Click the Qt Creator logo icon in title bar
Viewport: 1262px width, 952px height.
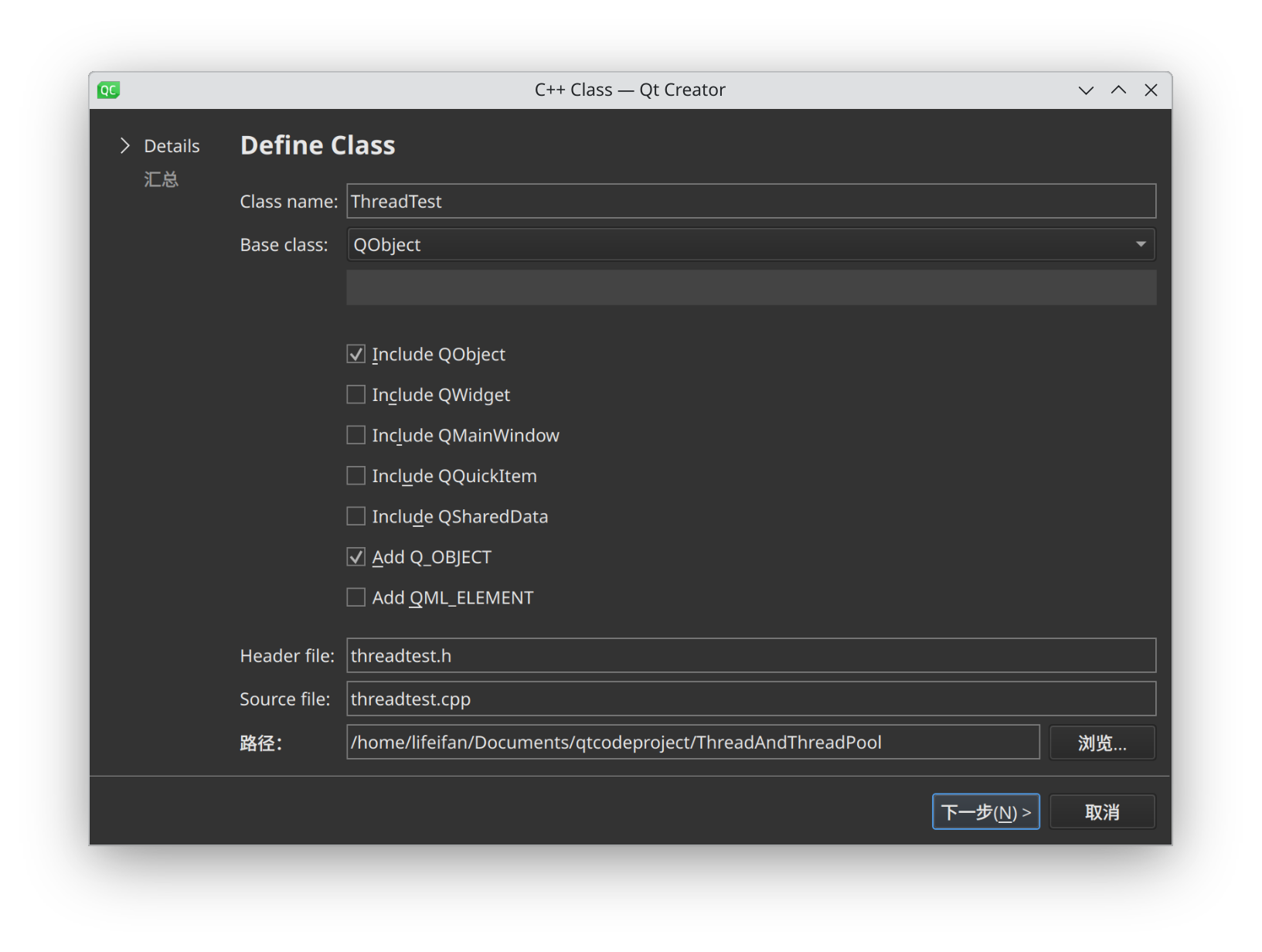[108, 90]
